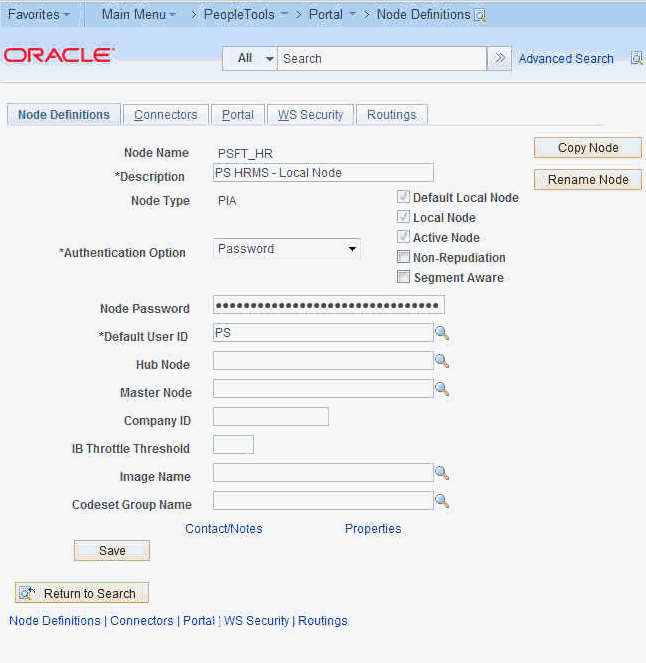
Task: Click the bottom Routings link
Action: 323,621
